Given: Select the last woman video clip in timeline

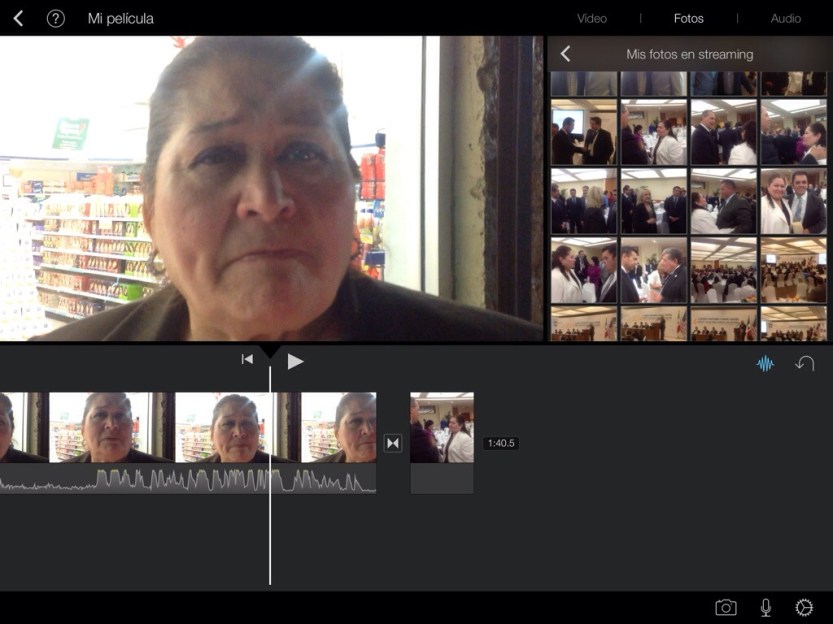Looking at the screenshot, I should (338, 427).
